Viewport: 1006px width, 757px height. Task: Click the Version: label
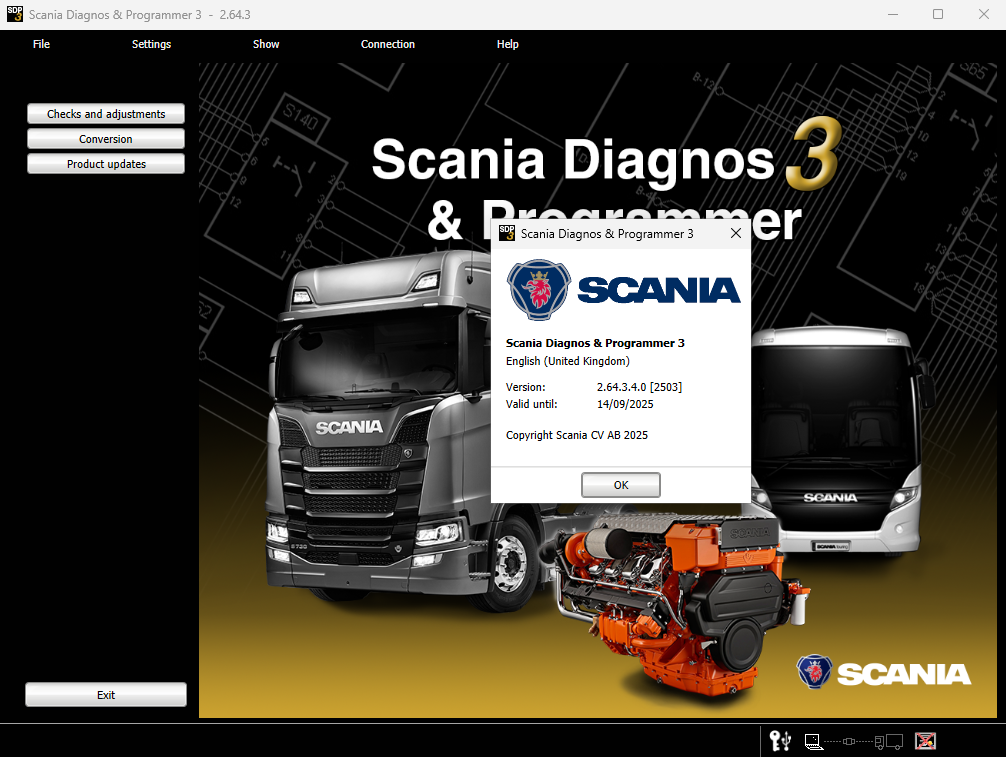tap(525, 387)
